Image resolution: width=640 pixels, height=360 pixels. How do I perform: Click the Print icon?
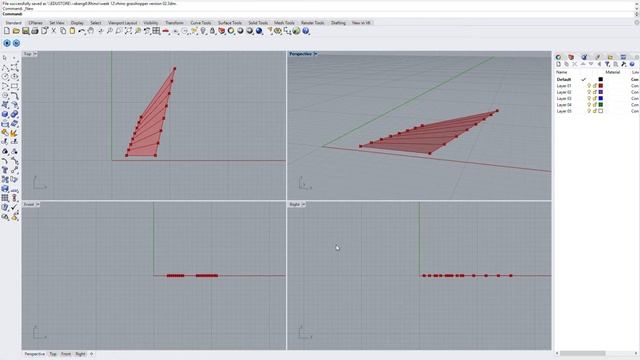(35, 31)
